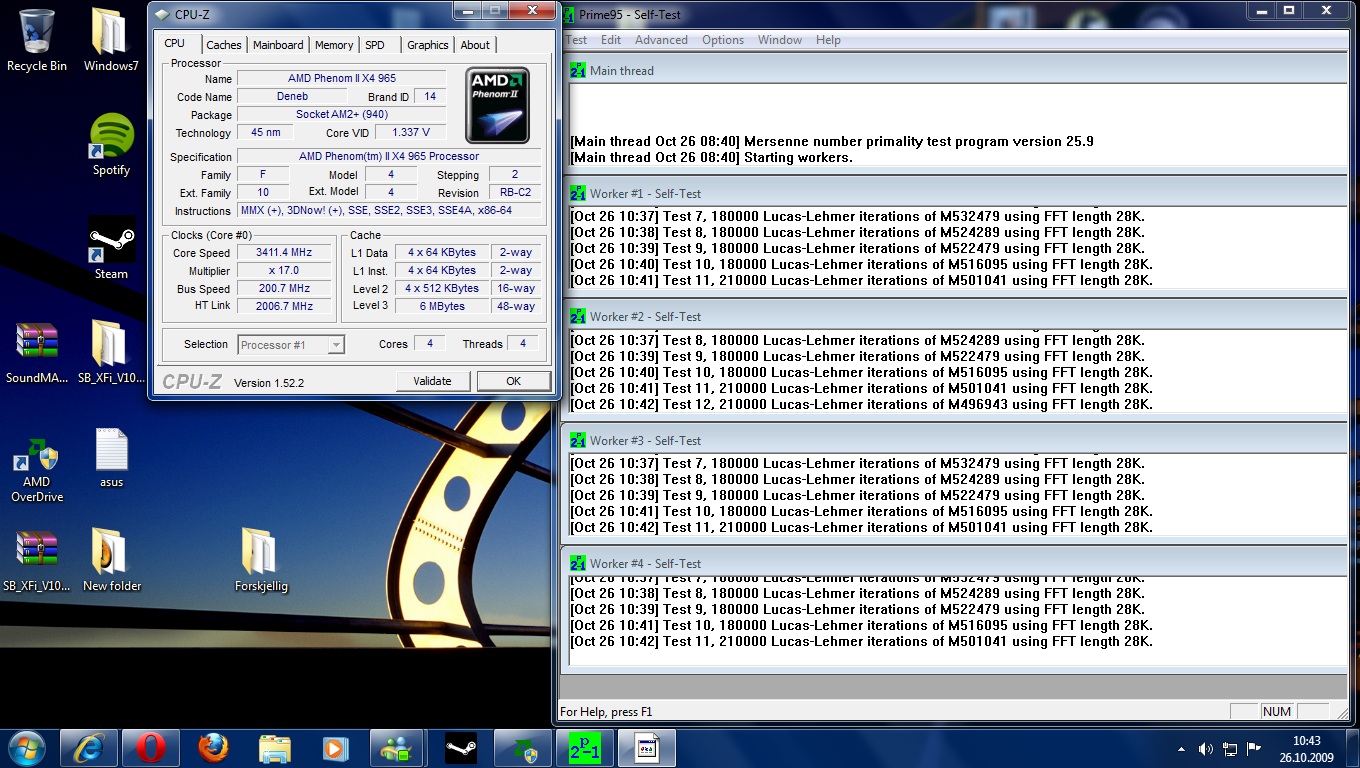Open Action Center flag in system tray
1360x768 pixels.
pyautogui.click(x=1253, y=749)
